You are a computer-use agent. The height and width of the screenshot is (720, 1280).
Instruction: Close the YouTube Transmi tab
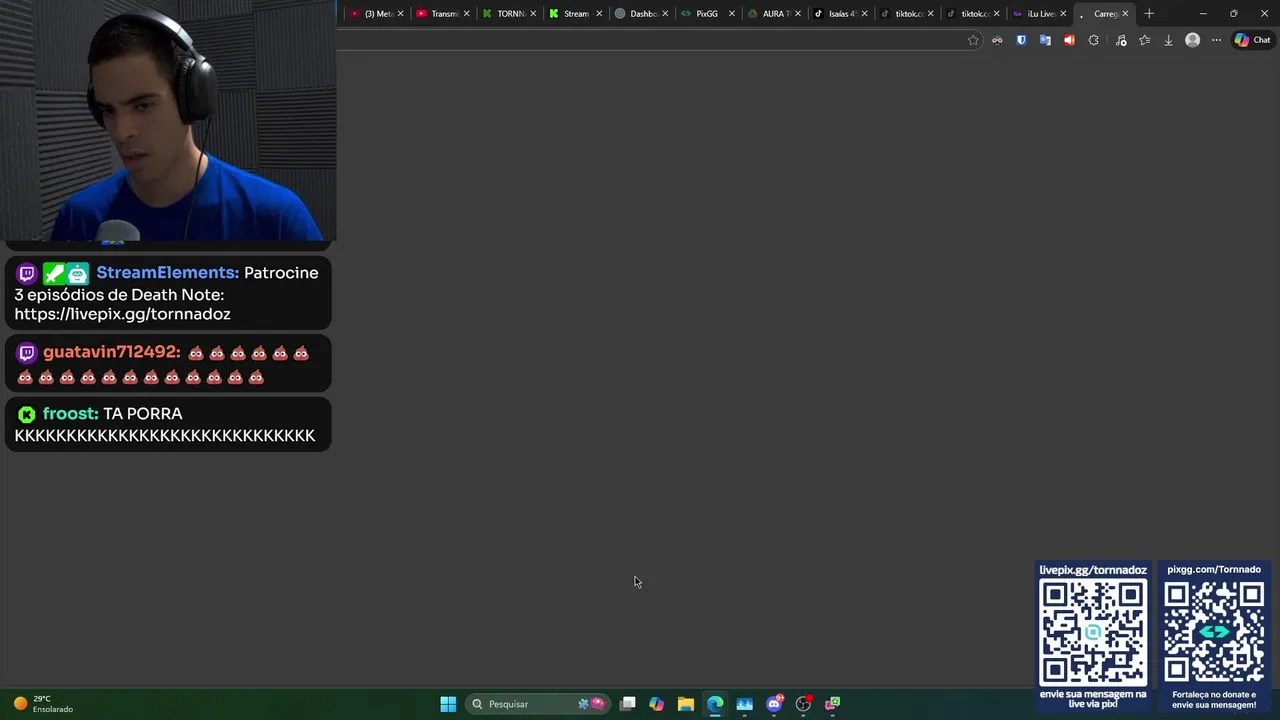466,14
